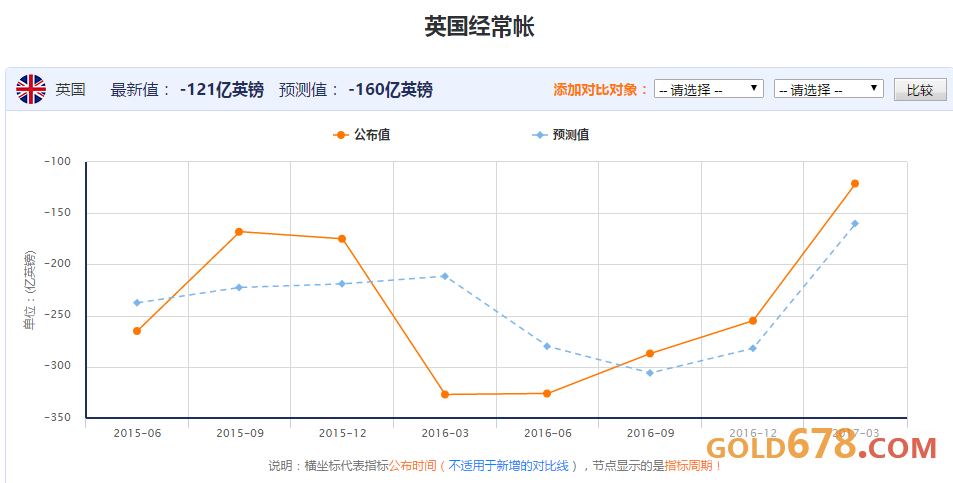953x483 pixels.
Task: Toggle the 公布值 legend series
Action: [362, 135]
